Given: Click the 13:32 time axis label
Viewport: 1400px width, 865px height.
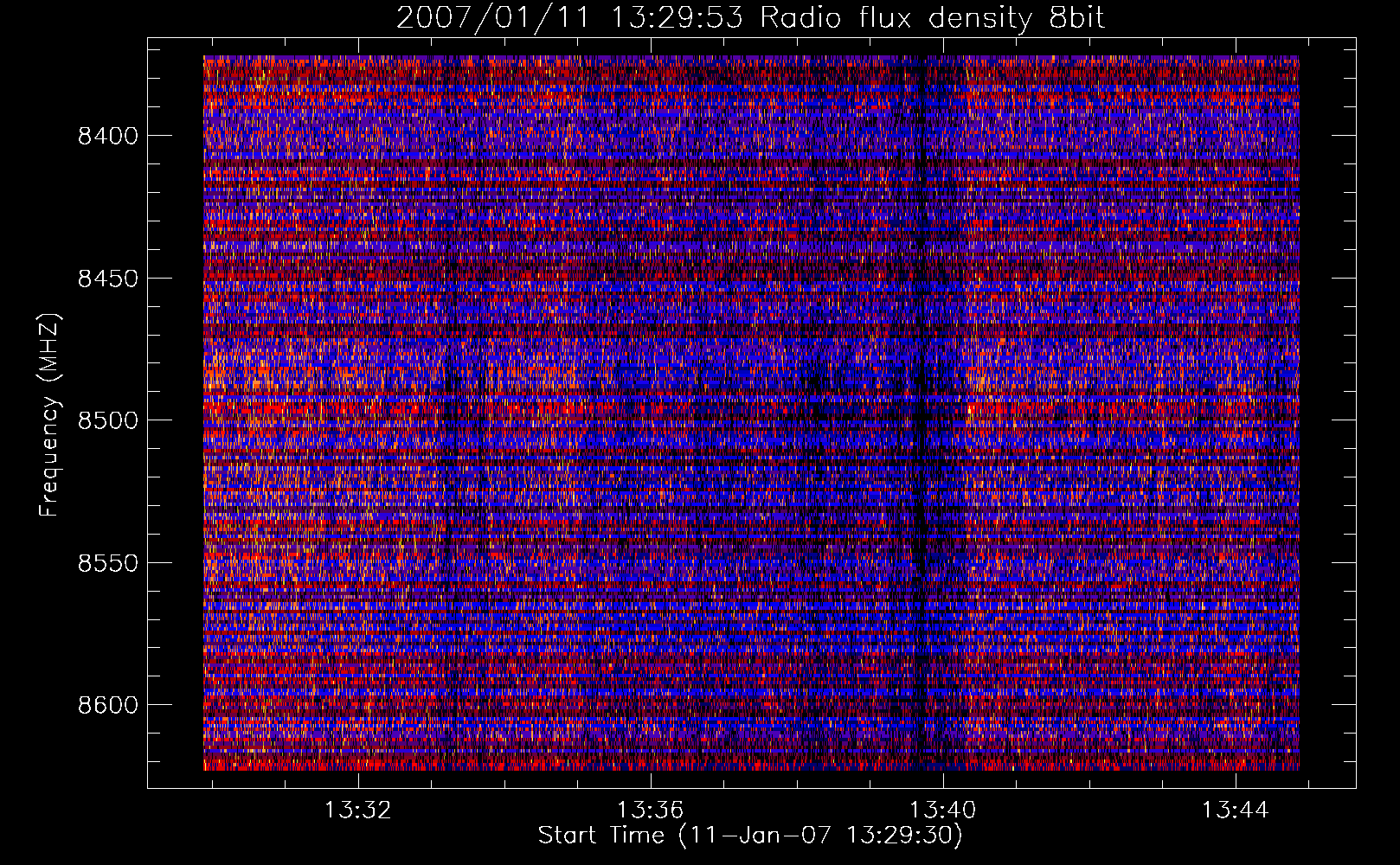Looking at the screenshot, I should [357, 811].
